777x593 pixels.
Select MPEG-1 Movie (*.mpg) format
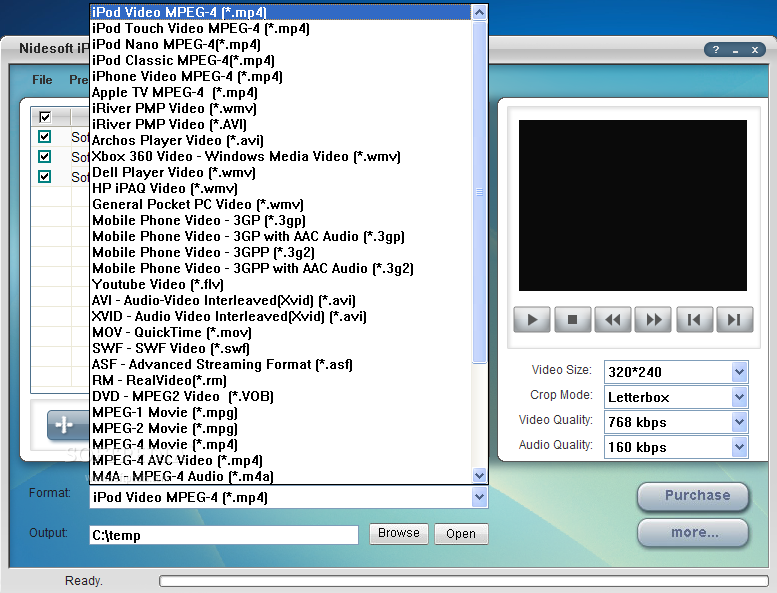coord(281,412)
